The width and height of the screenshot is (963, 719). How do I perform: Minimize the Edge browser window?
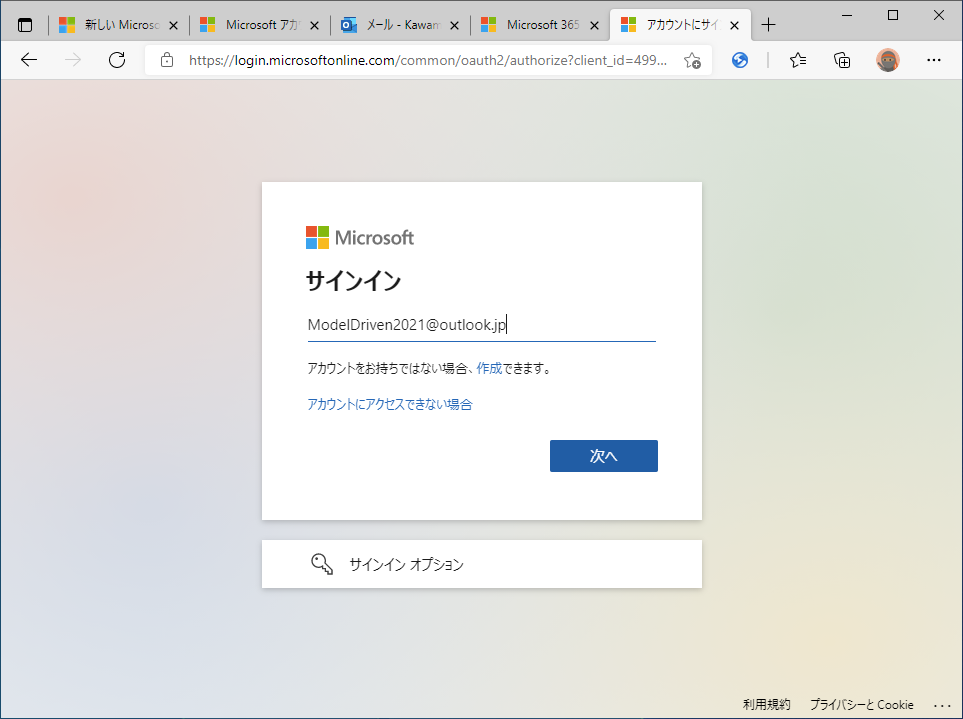pyautogui.click(x=847, y=16)
